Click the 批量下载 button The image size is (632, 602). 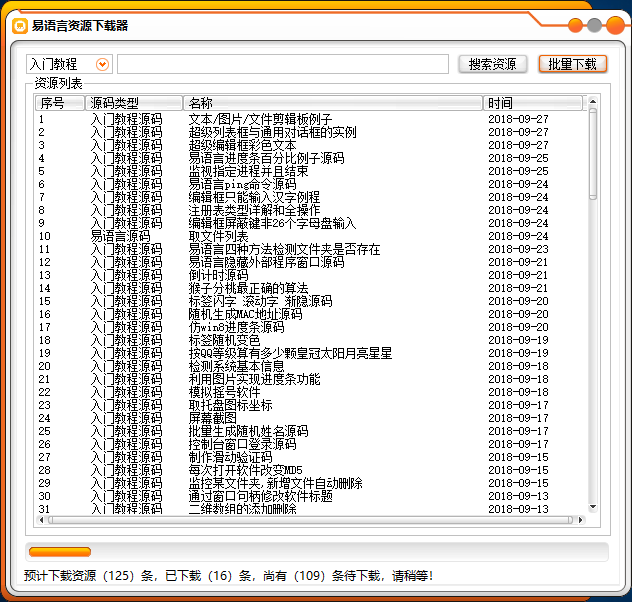pos(572,64)
